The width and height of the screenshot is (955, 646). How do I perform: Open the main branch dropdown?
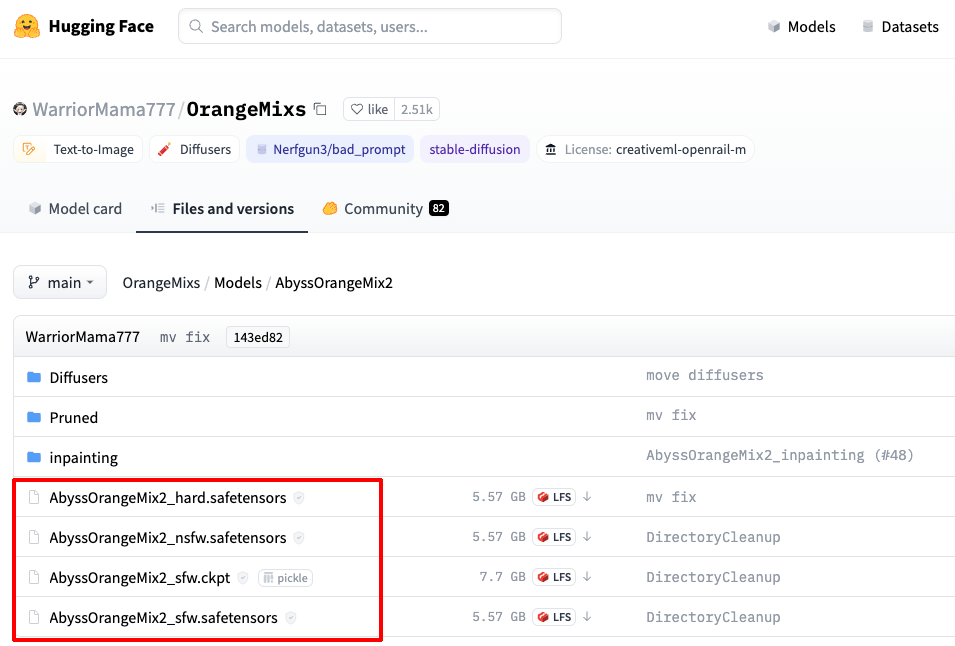(x=60, y=283)
